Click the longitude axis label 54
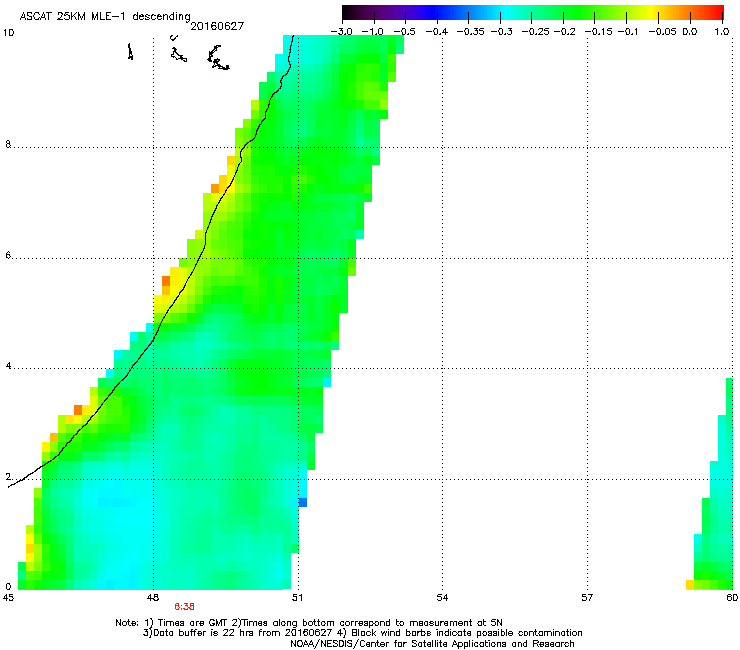 (442, 598)
